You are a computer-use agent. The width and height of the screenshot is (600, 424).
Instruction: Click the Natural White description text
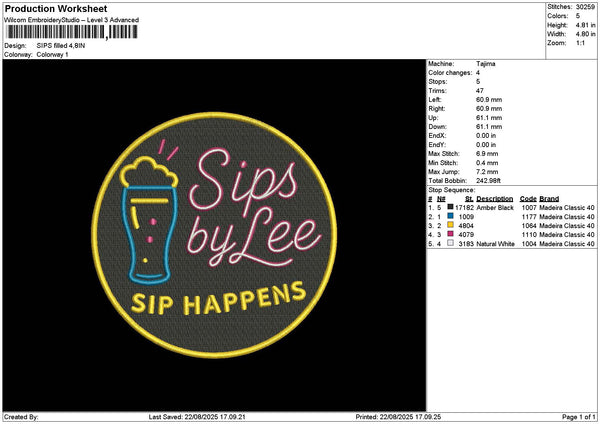tap(496, 244)
